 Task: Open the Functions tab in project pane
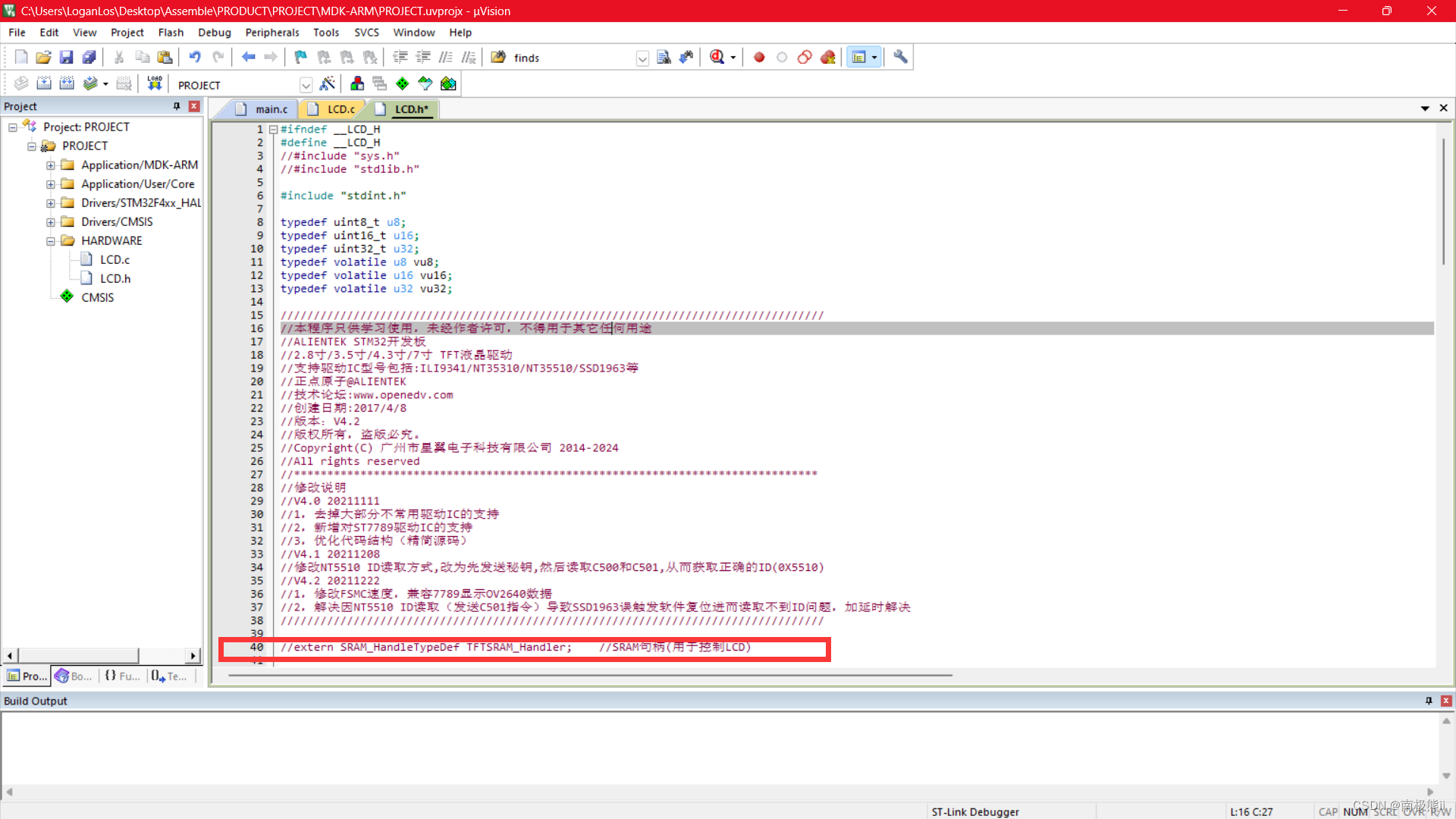122,676
